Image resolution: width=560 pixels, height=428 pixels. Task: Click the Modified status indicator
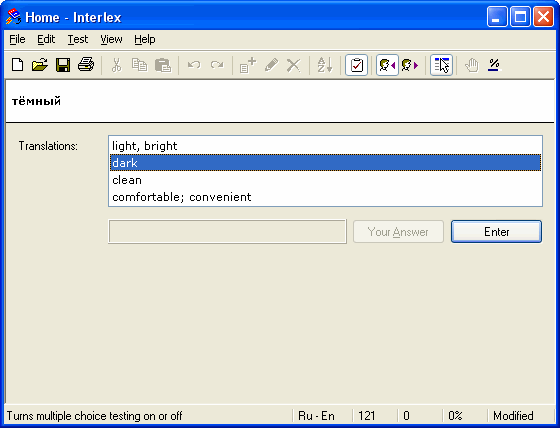(513, 416)
